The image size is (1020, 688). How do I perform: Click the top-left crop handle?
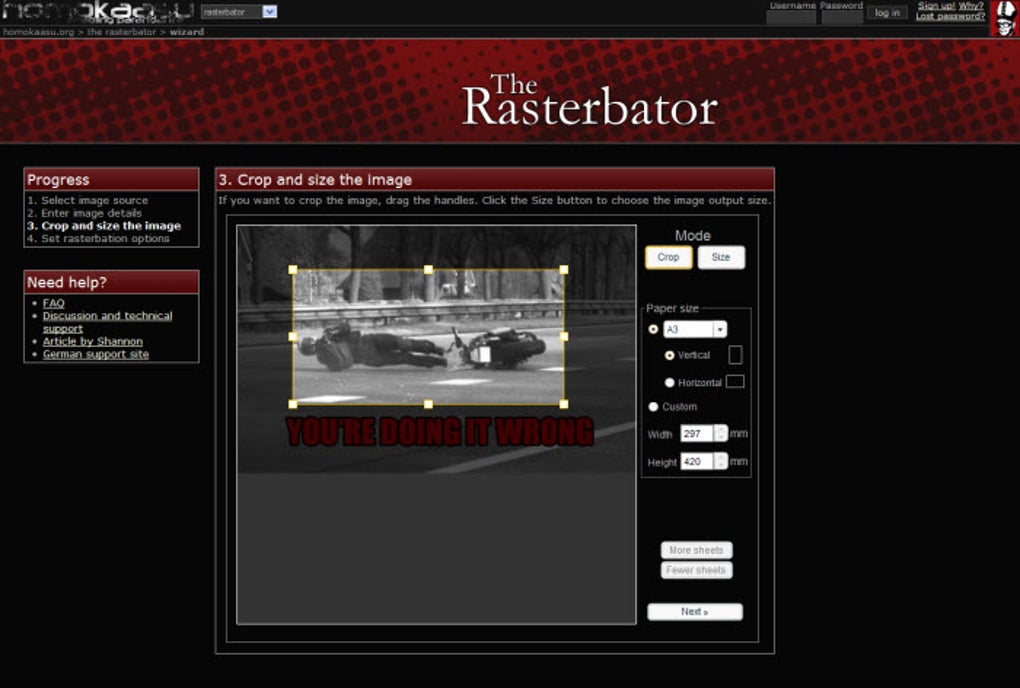pyautogui.click(x=293, y=269)
